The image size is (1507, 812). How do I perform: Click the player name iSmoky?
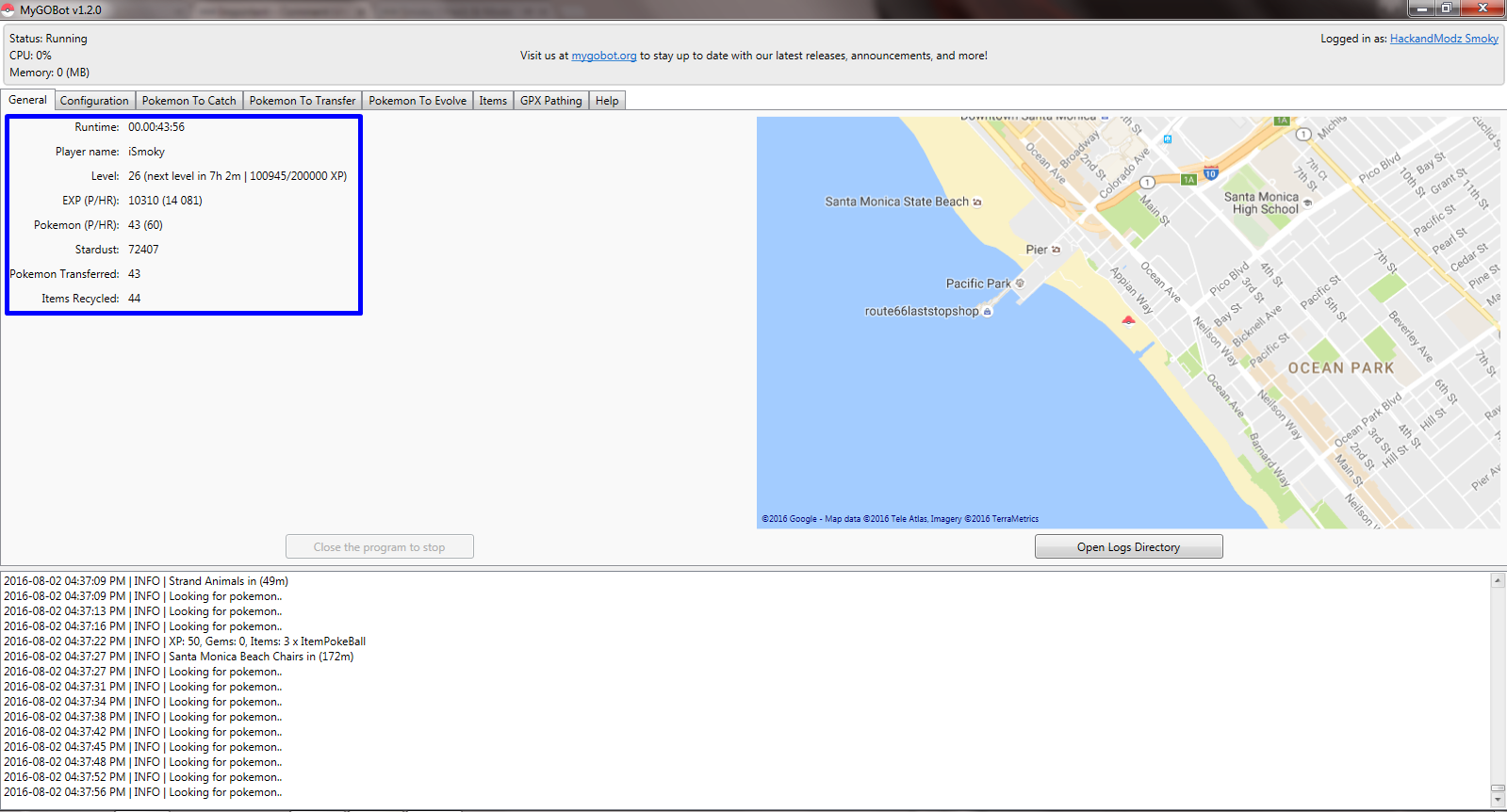click(146, 152)
